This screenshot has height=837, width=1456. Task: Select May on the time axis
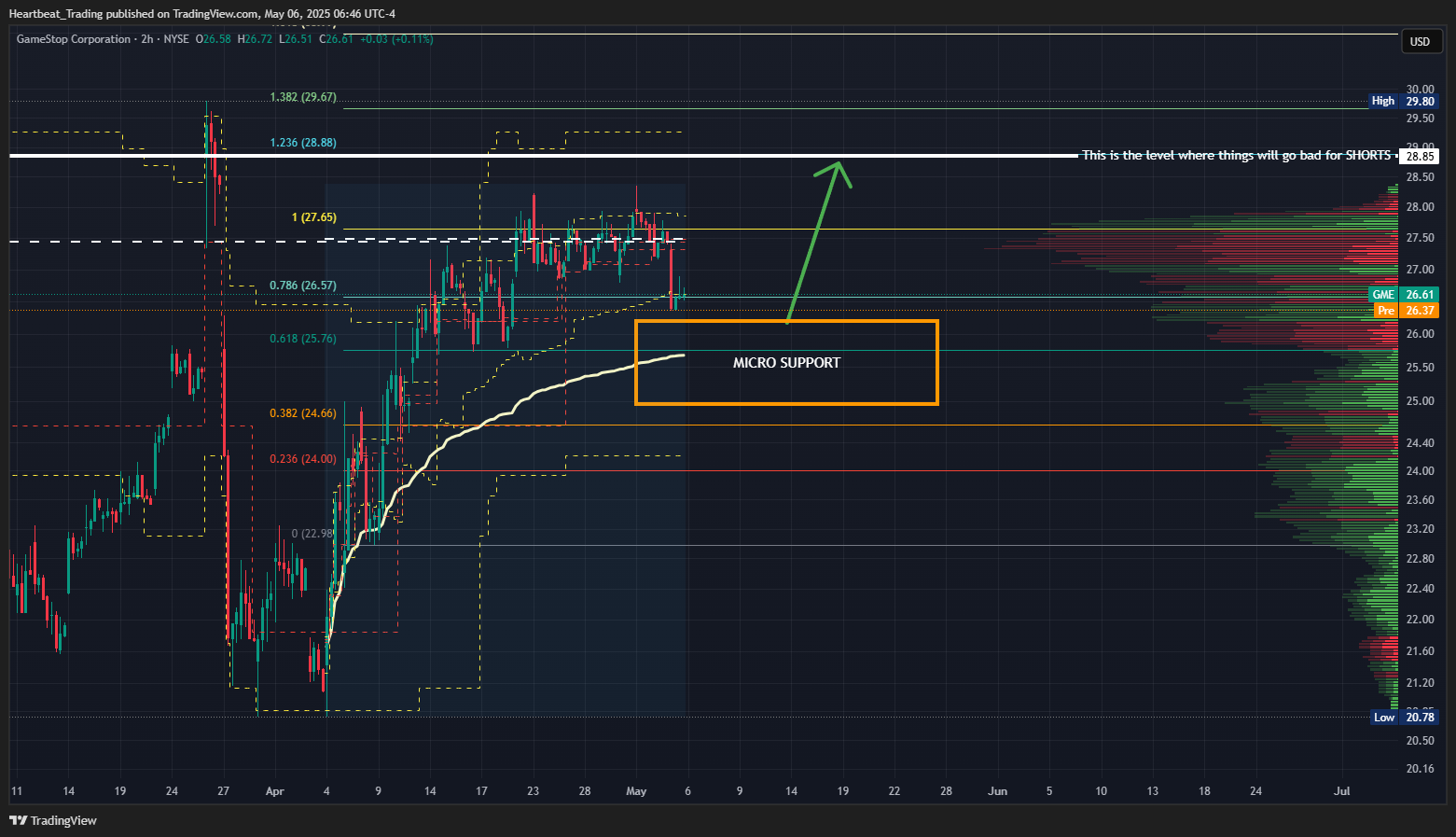pos(636,791)
